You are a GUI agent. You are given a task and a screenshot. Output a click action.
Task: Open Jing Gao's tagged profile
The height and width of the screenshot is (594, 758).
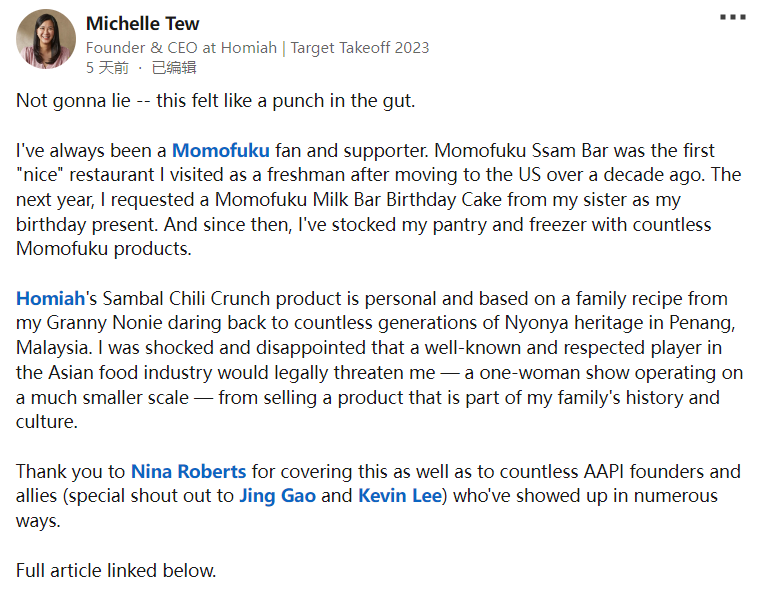pyautogui.click(x=277, y=496)
